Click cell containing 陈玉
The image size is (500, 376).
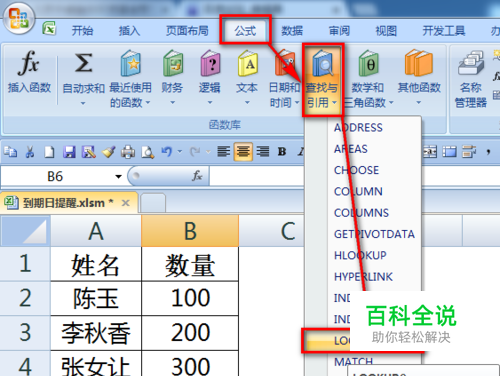pos(96,298)
